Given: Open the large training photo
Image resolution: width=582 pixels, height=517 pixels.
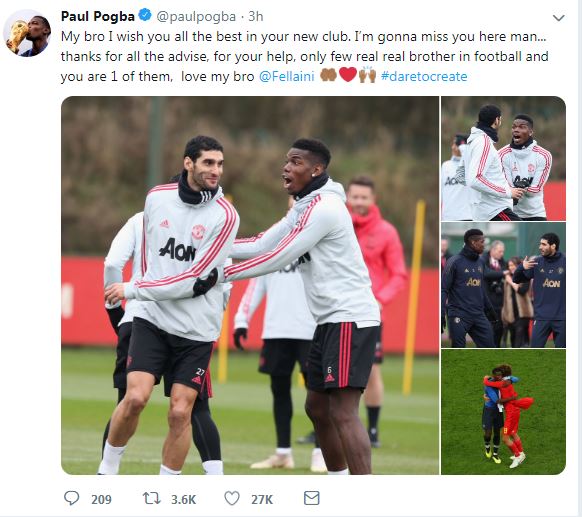Looking at the screenshot, I should tap(250, 285).
